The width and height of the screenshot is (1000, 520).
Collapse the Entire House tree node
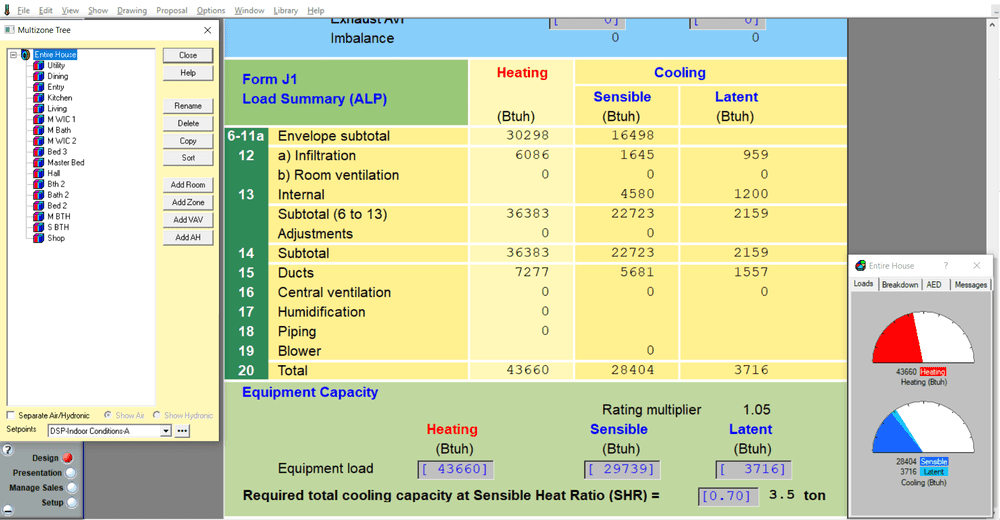(13, 55)
